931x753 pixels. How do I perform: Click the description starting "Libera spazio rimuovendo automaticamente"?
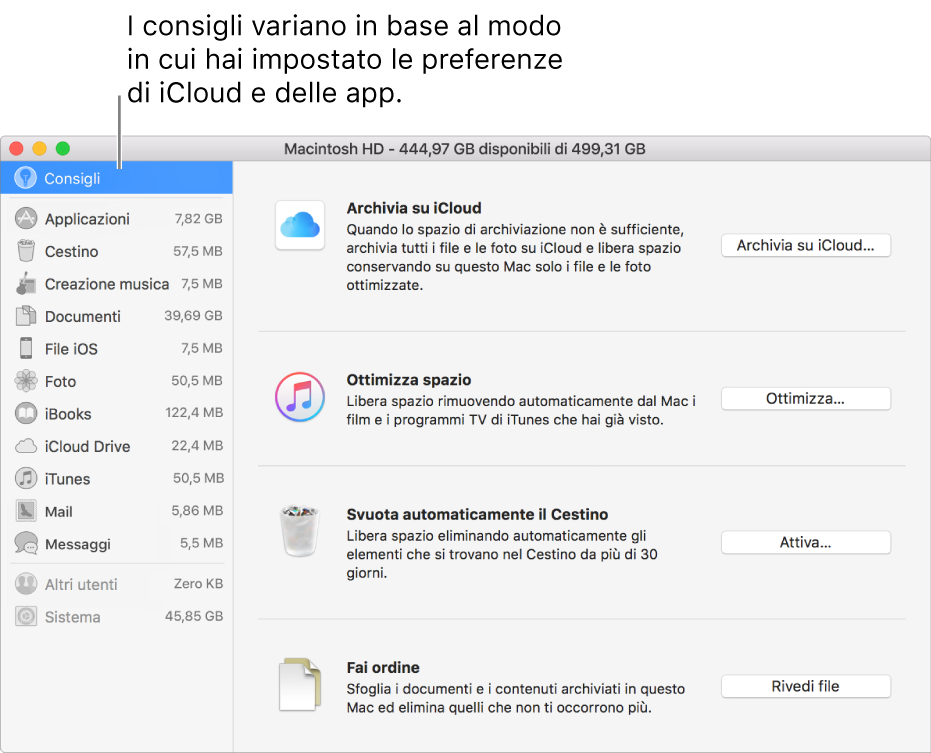coord(521,410)
